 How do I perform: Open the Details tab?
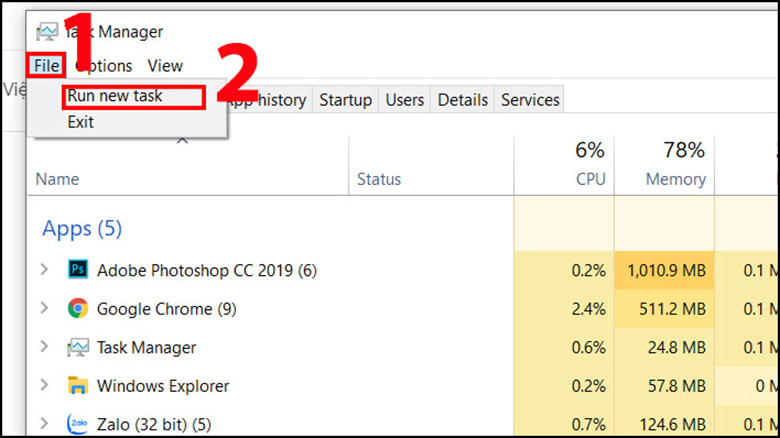coord(463,100)
